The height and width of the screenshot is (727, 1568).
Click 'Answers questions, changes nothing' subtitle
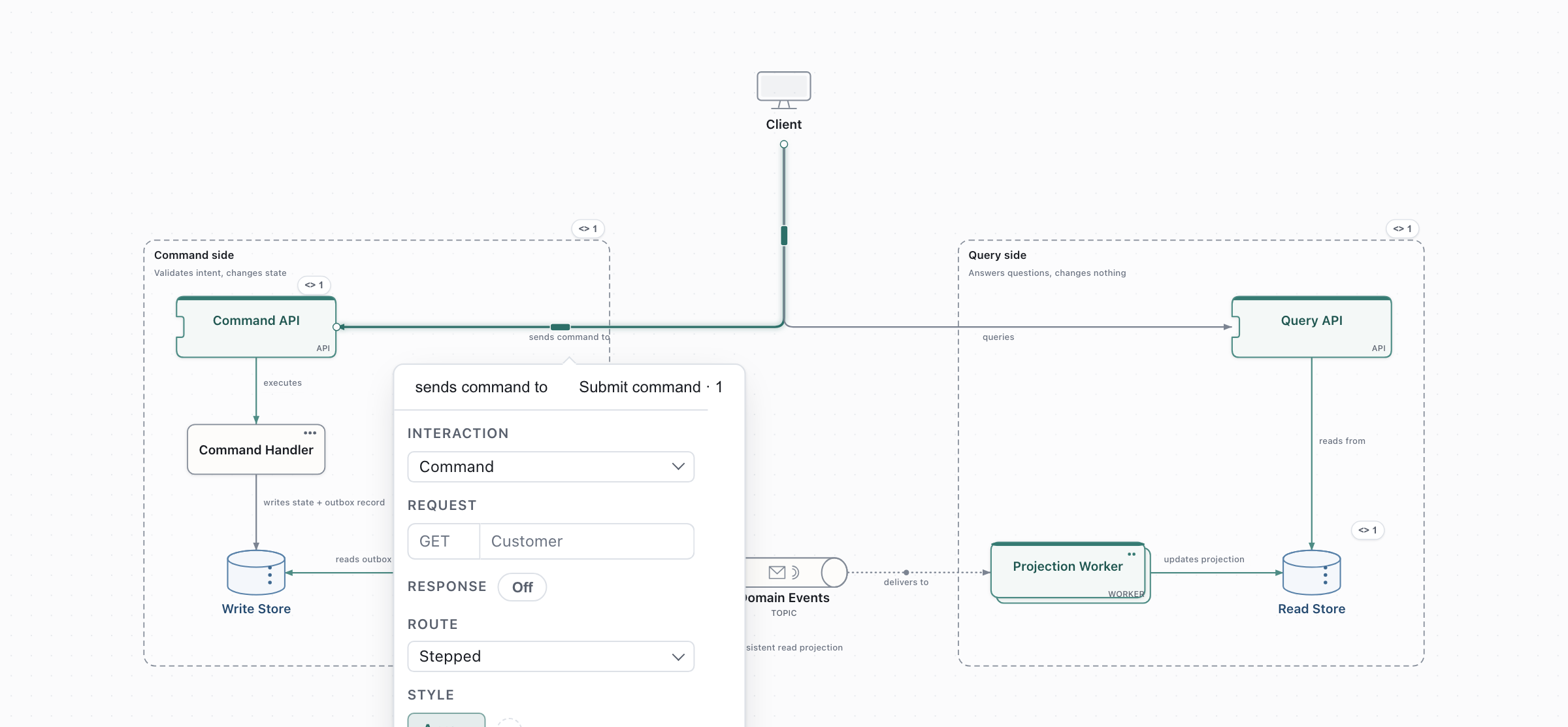pyautogui.click(x=1047, y=273)
